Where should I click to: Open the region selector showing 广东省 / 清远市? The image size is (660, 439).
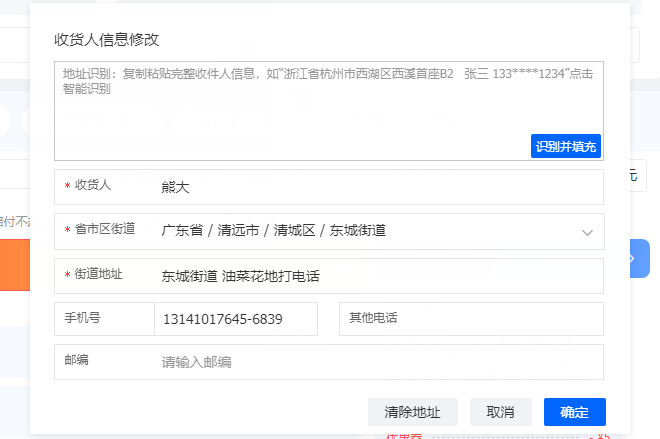[x=329, y=231]
